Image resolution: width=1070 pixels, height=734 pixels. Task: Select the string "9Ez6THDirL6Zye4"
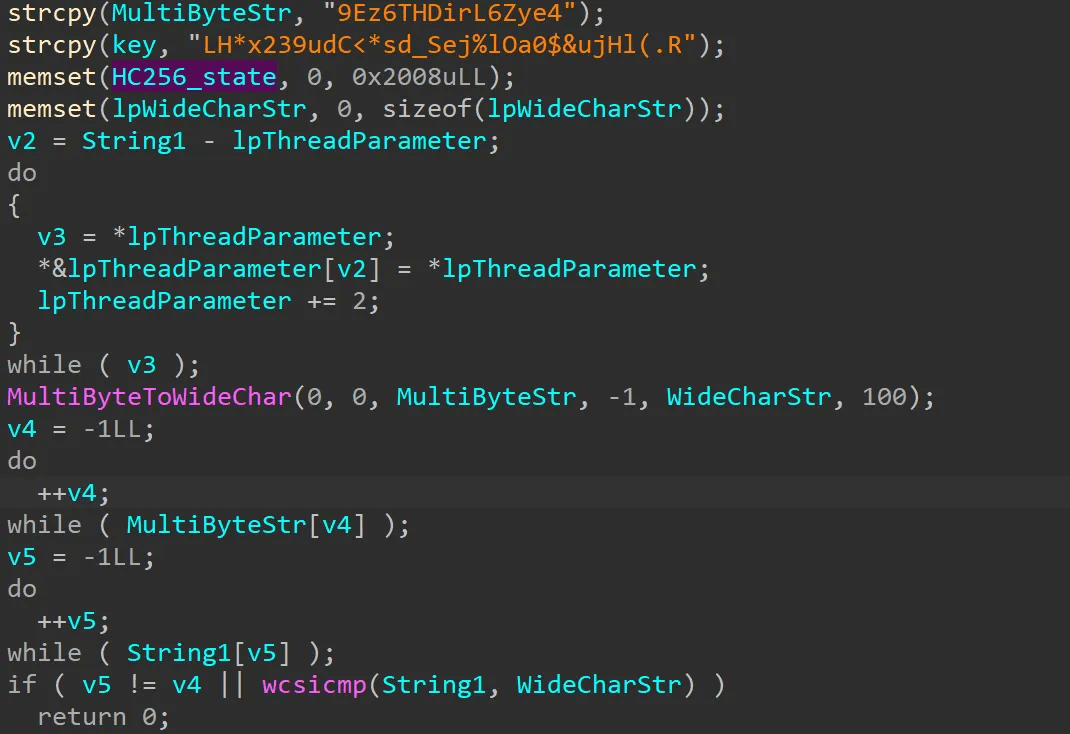(x=450, y=12)
